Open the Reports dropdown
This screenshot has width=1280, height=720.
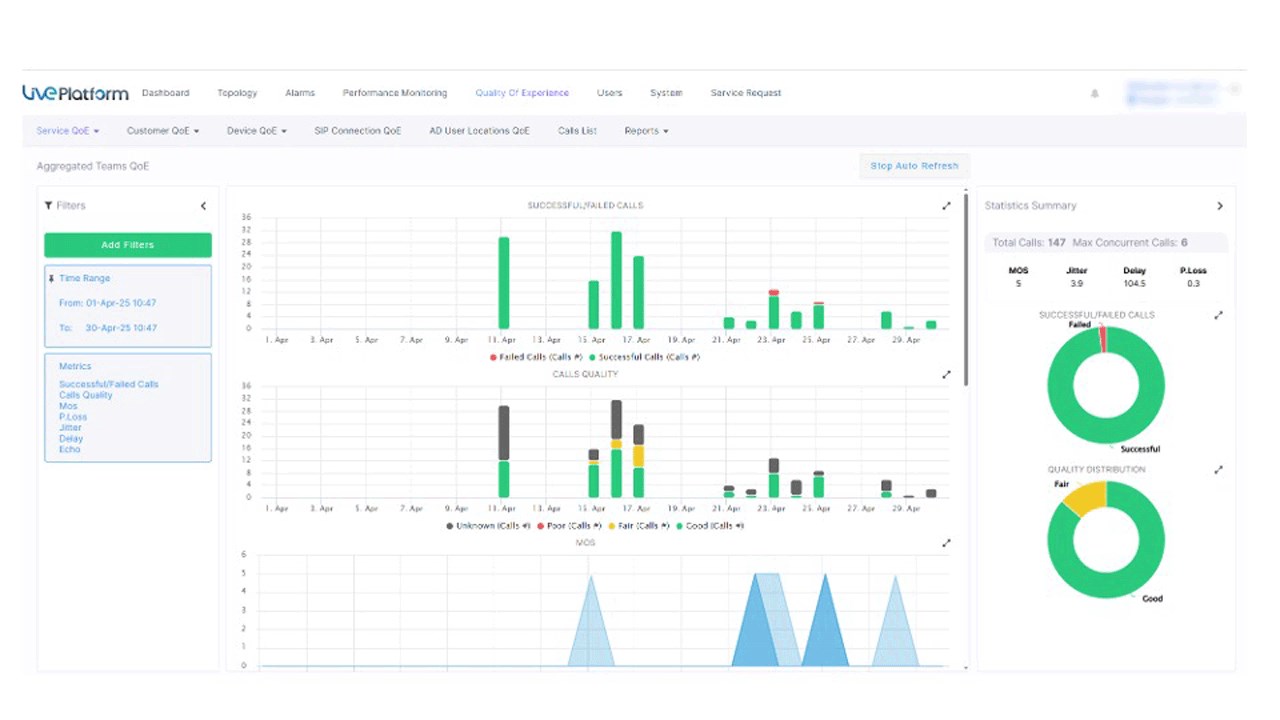pos(646,131)
